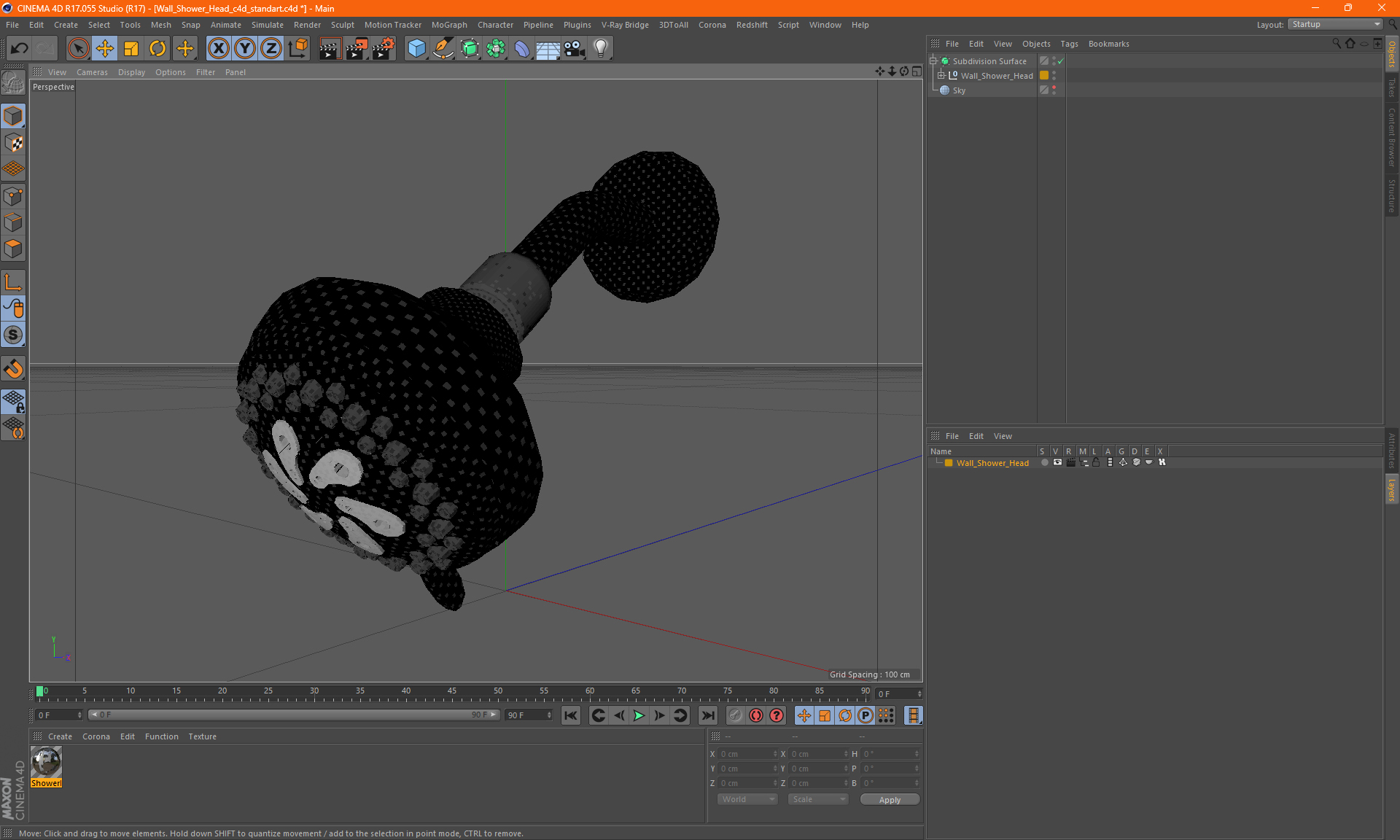Click frame 45 on timeline ruler
1400x840 pixels.
[452, 692]
